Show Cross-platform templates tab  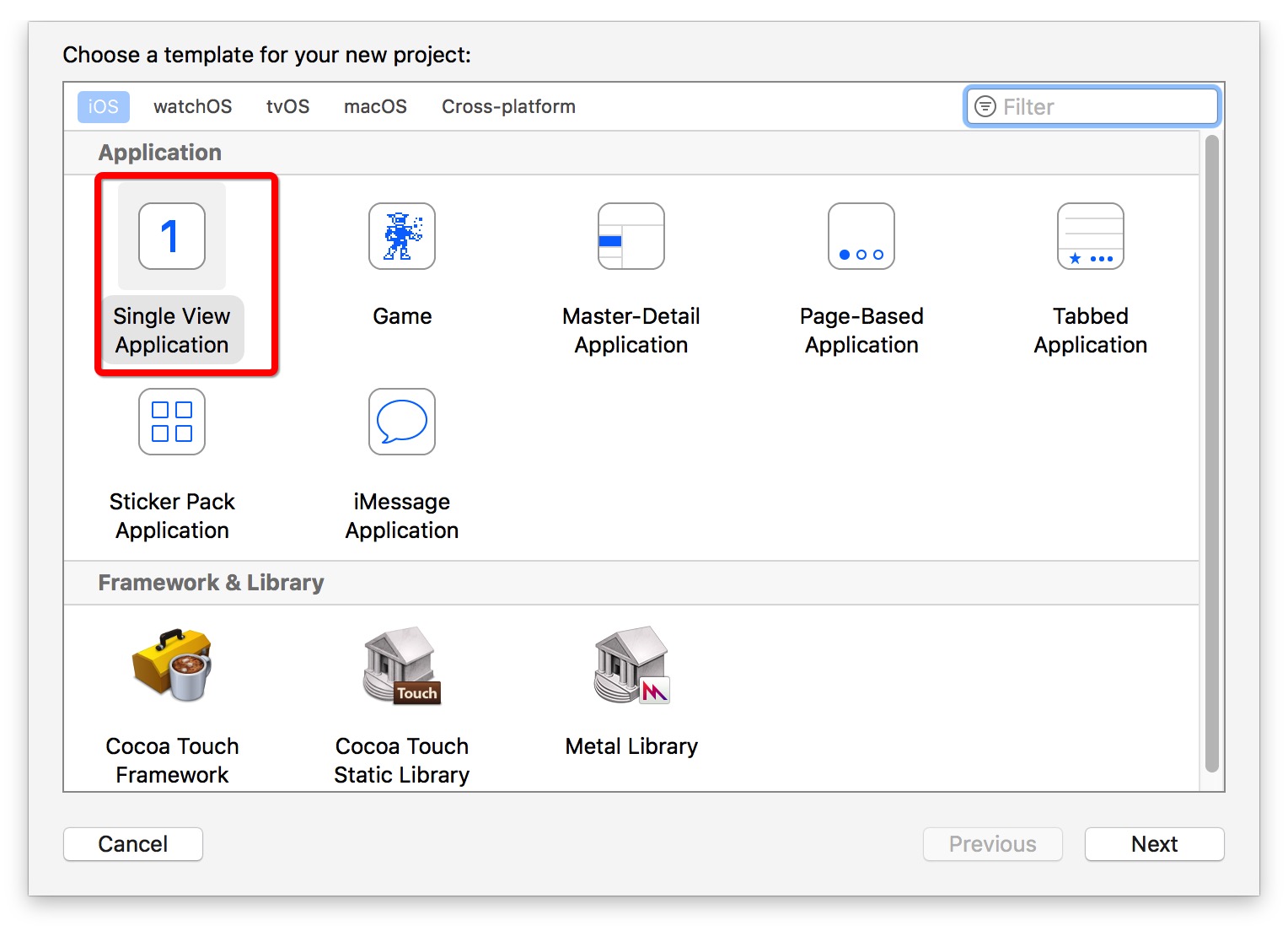(x=509, y=107)
